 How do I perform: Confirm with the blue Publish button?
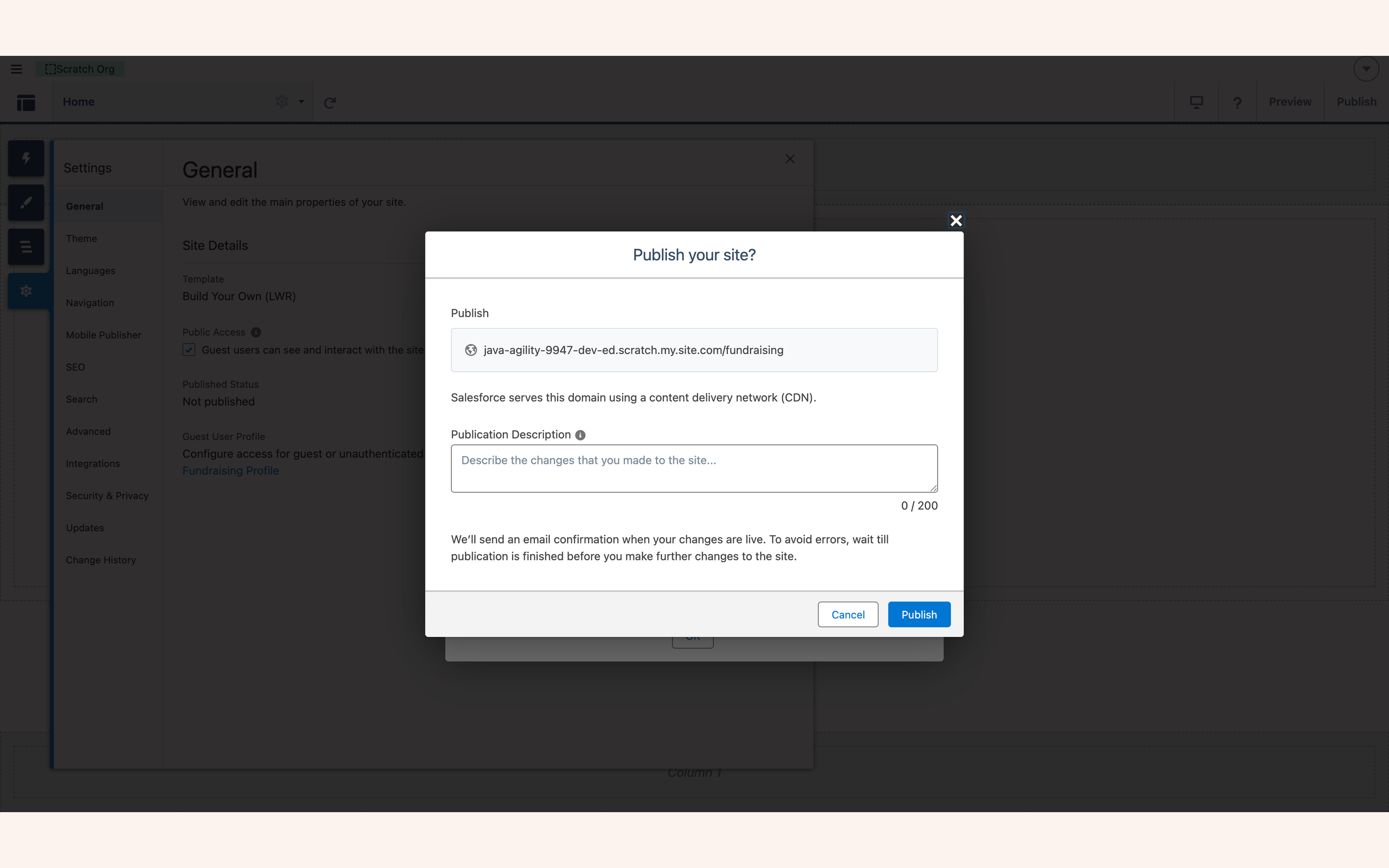click(919, 614)
